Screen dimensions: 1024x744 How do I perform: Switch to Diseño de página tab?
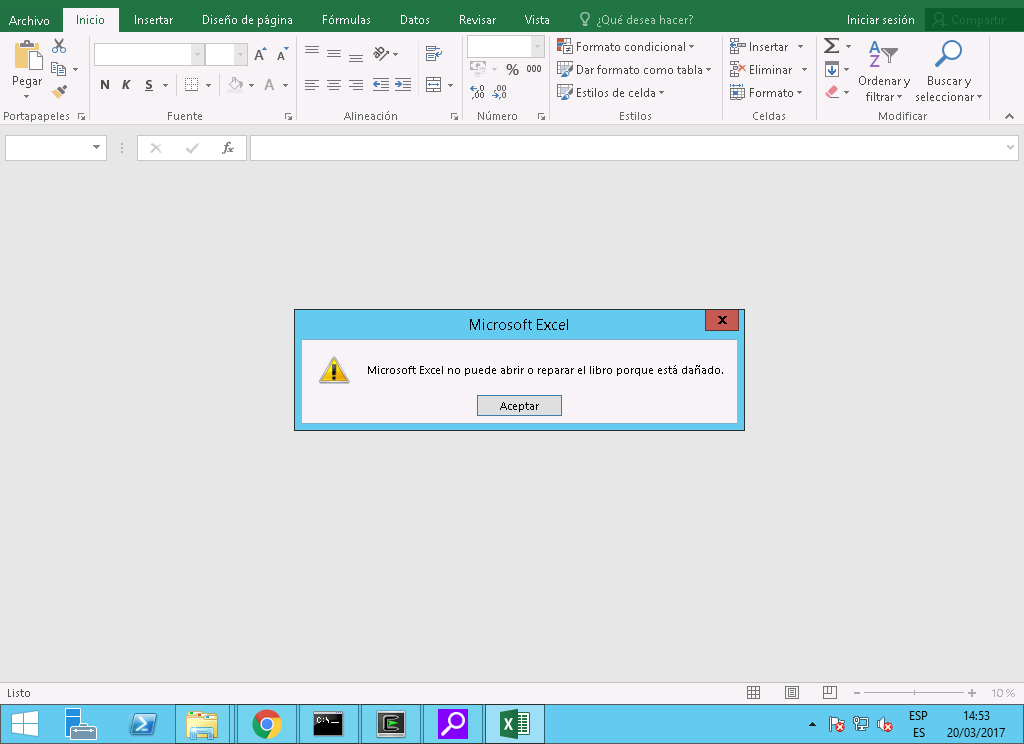tap(247, 20)
